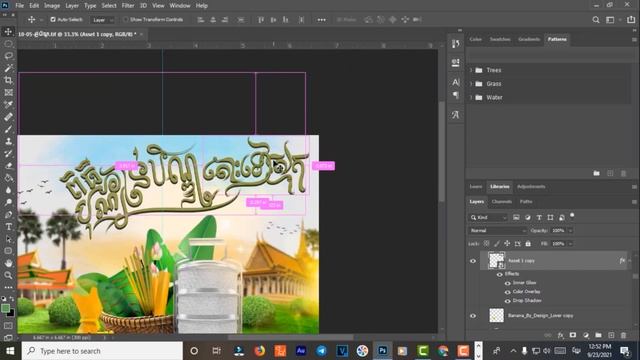Image resolution: width=640 pixels, height=360 pixels.
Task: Hide the Drop Shadow effect
Action: point(507,301)
